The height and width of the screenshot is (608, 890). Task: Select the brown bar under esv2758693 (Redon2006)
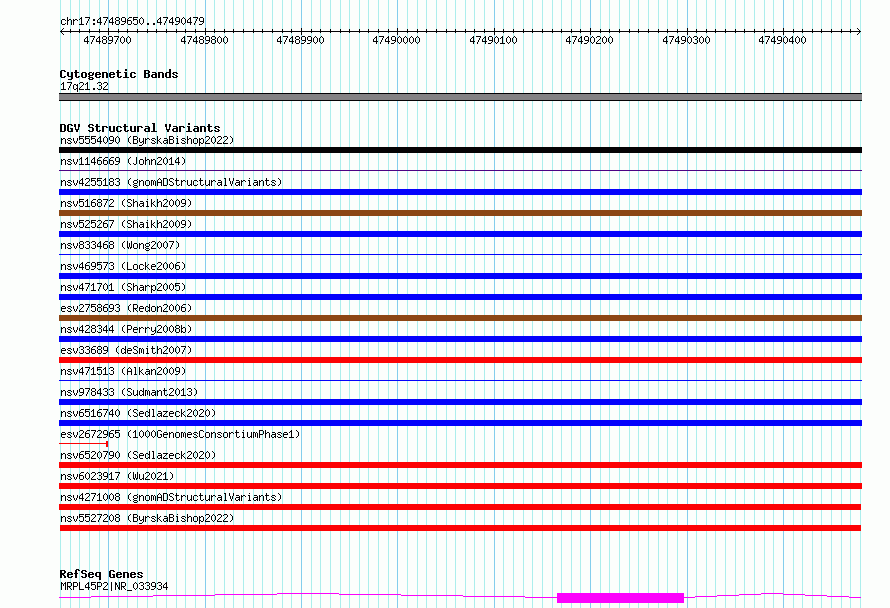(460, 318)
